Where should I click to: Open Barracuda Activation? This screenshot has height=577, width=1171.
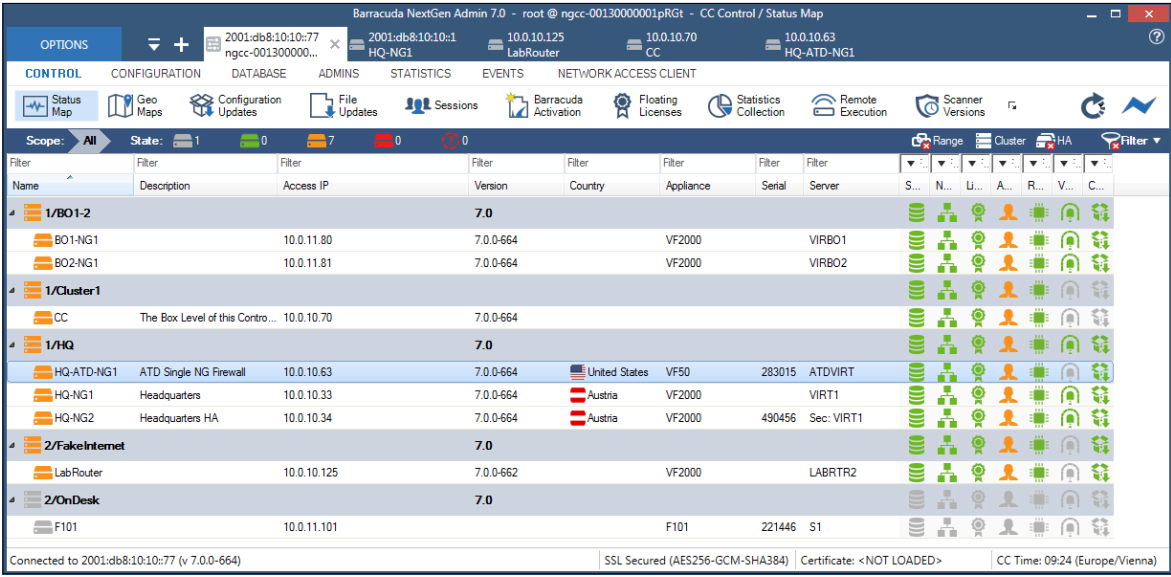544,105
